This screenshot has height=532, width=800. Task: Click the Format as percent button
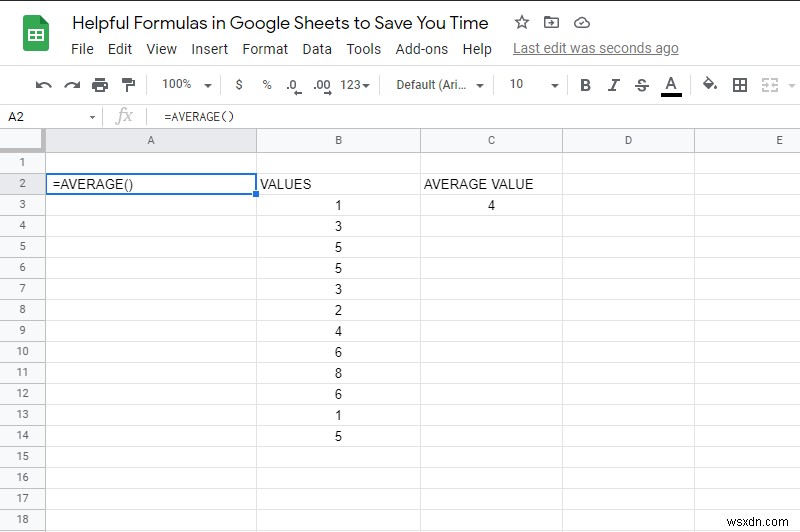[x=267, y=85]
